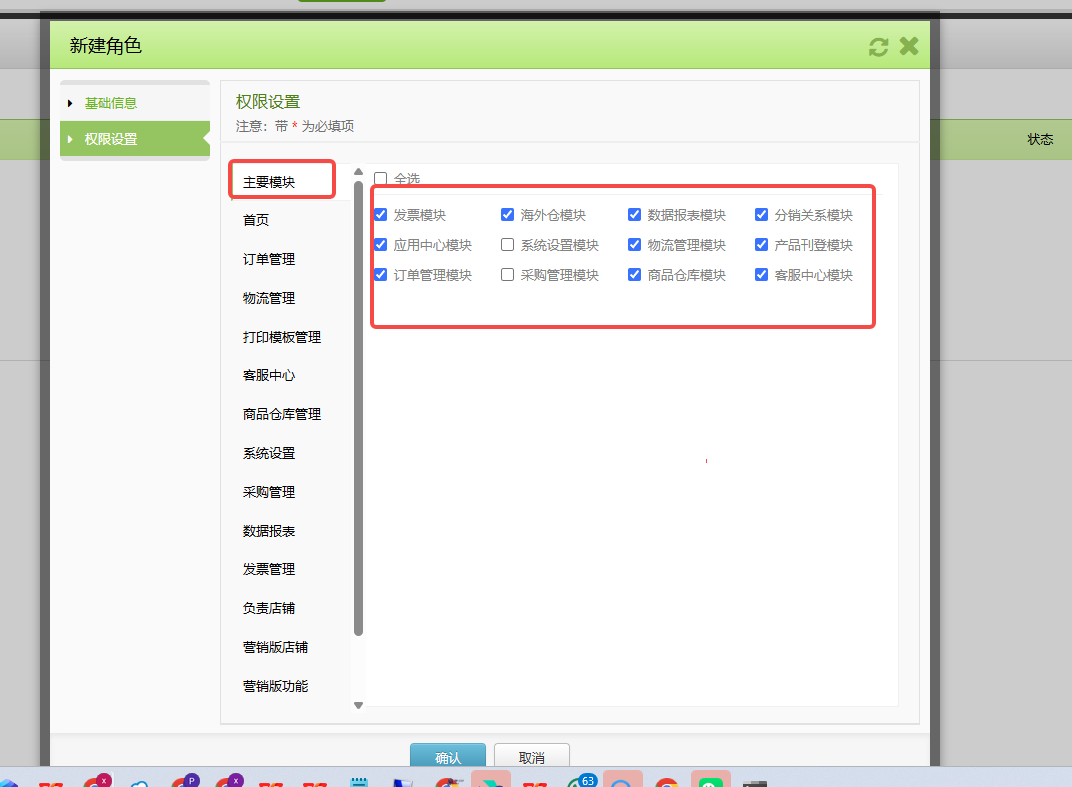Open the 打印模板管理 category
The width and height of the screenshot is (1072, 787).
(280, 336)
